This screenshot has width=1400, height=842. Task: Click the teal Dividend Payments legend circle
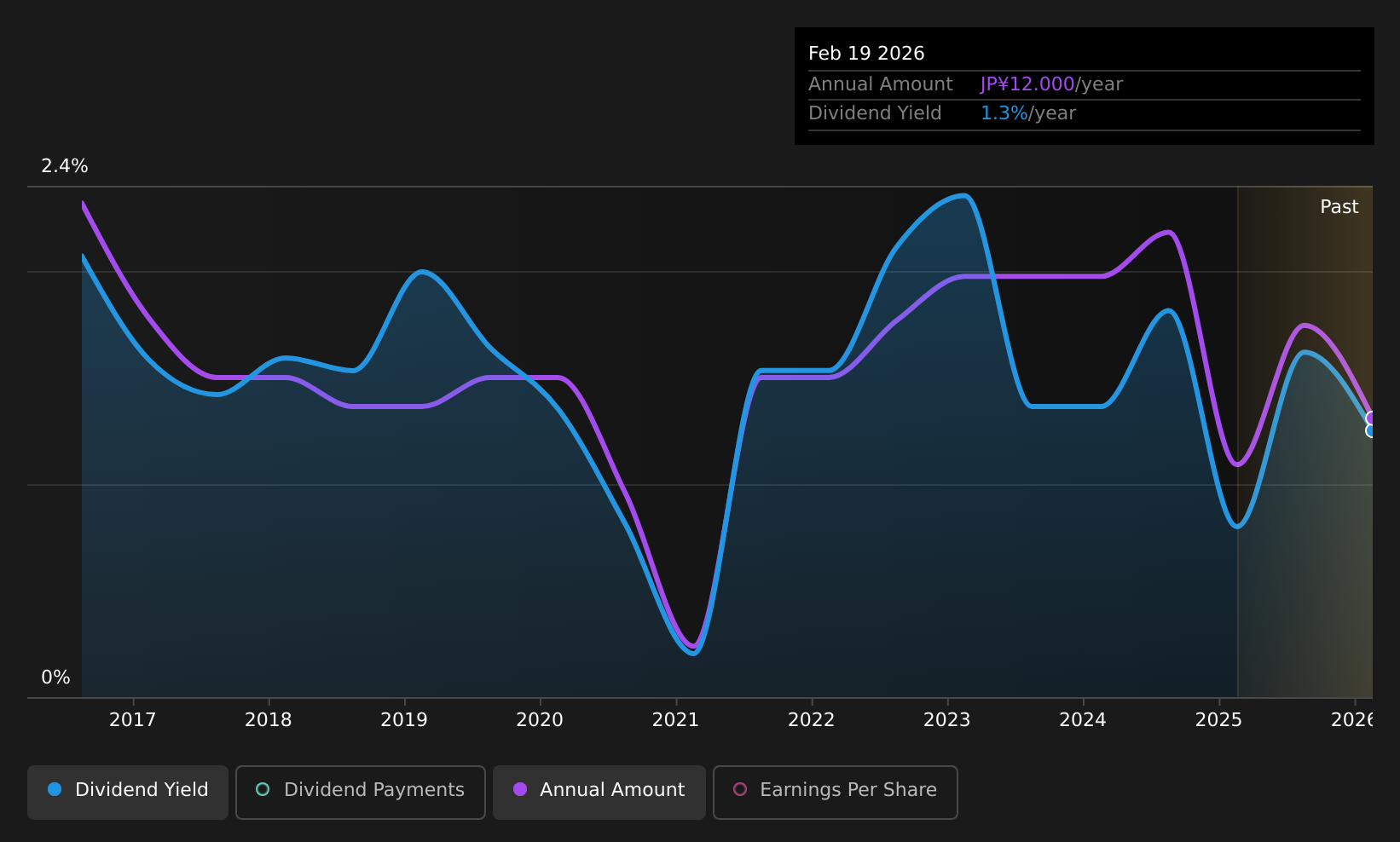tap(263, 789)
